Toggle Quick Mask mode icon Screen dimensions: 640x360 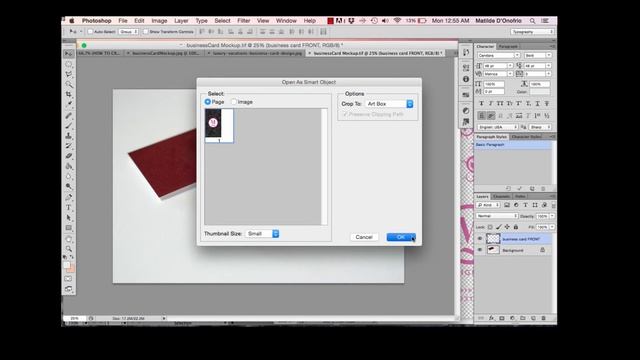[68, 279]
